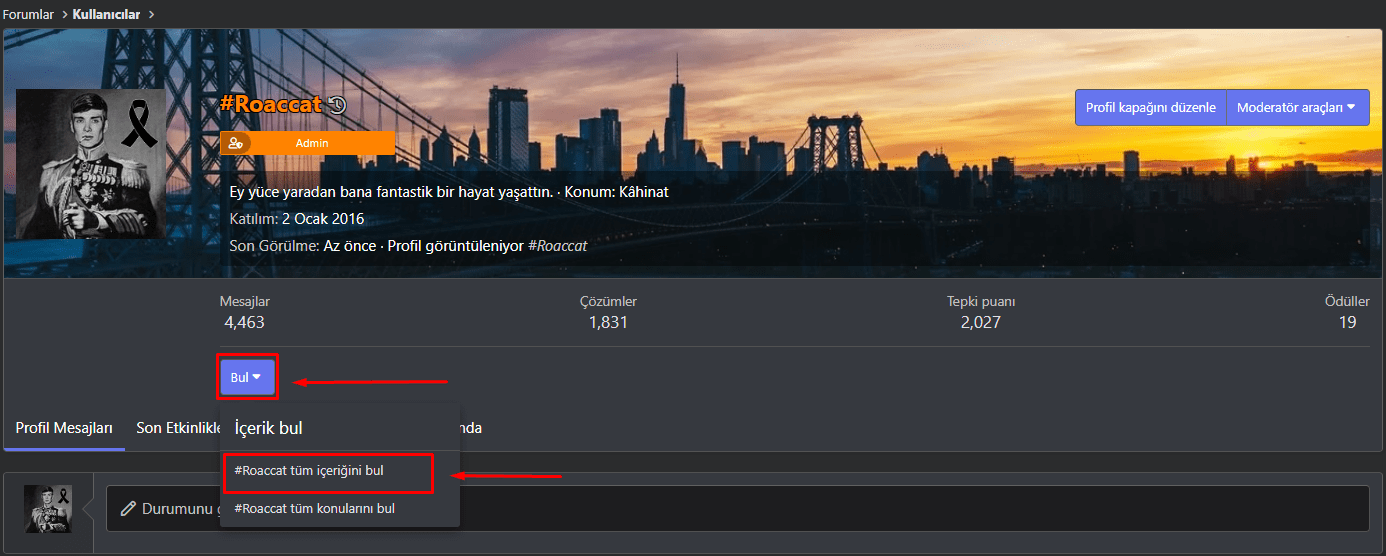Screen dimensions: 1386x556
Task: Switch to the Profil Mesajları tab
Action: (x=64, y=428)
